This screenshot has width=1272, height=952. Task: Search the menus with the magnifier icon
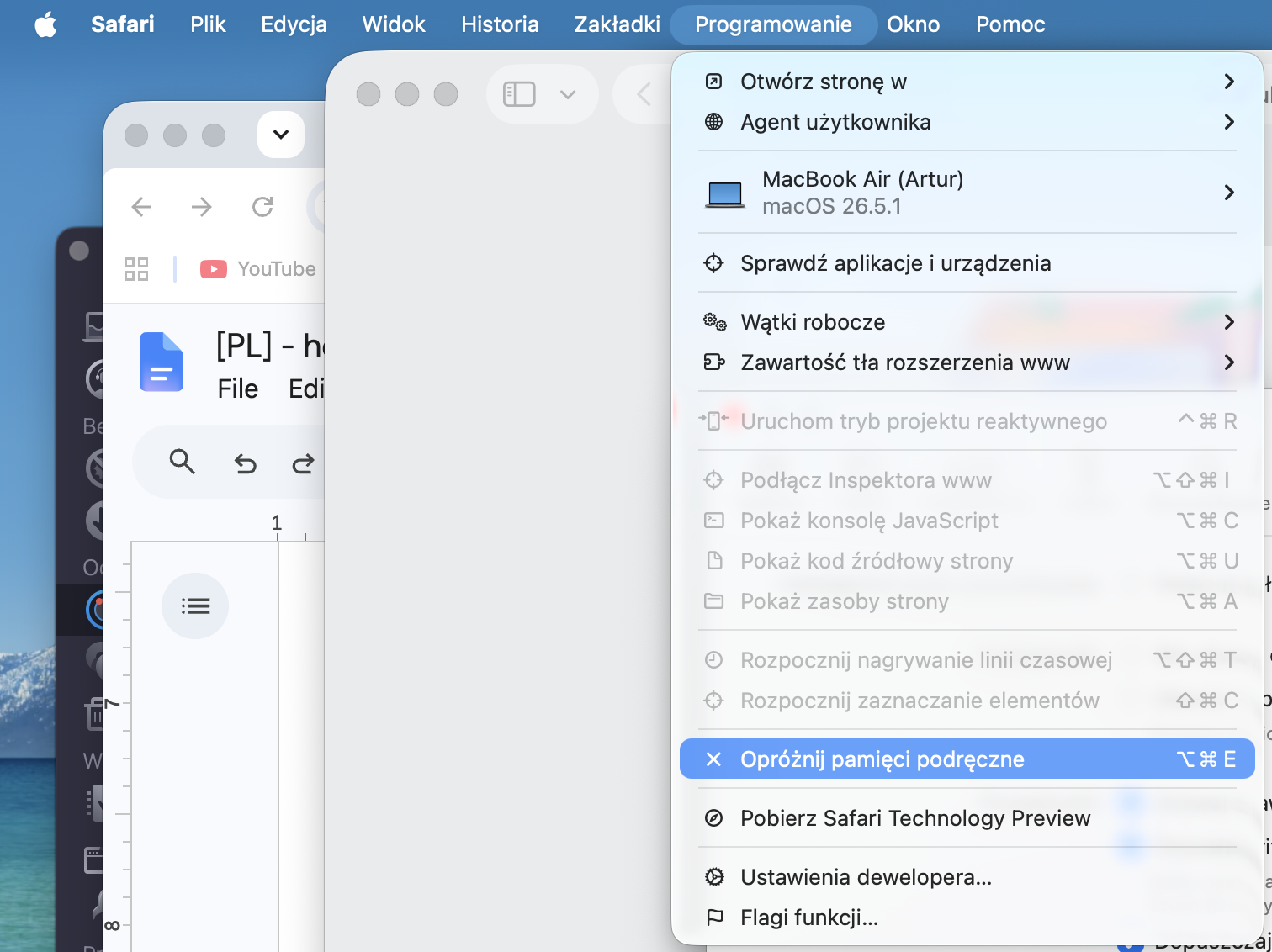point(183,462)
